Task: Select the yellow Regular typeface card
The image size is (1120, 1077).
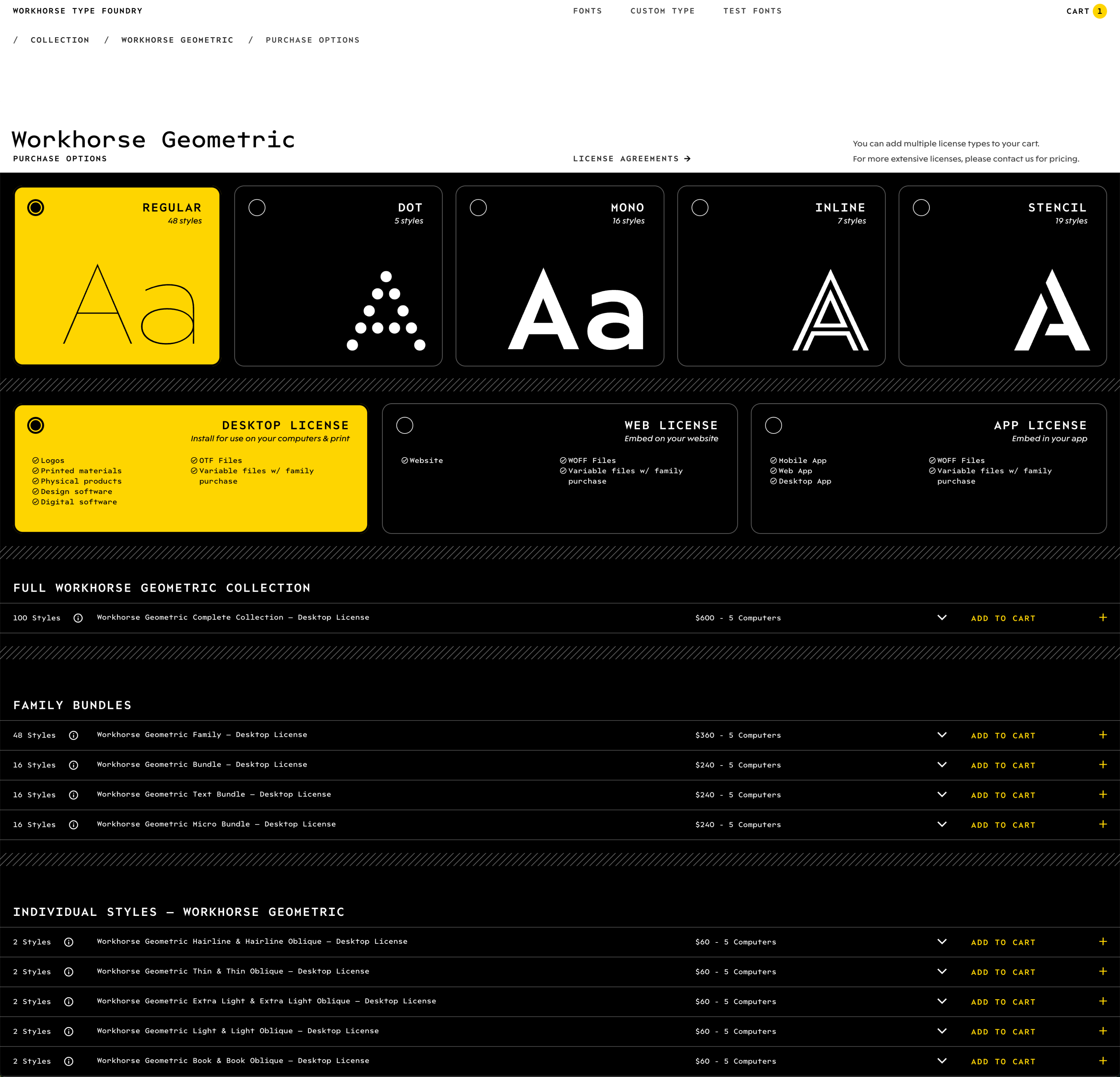Action: pos(117,276)
